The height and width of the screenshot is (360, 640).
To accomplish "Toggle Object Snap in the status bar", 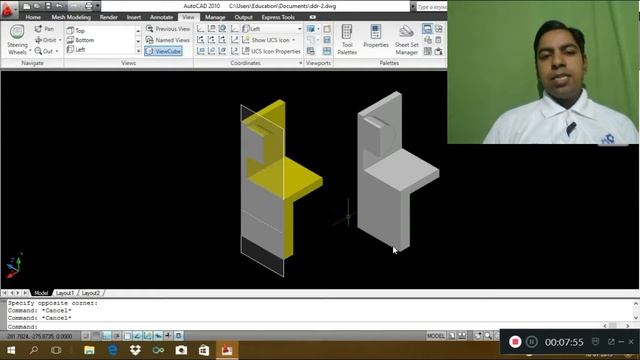I will tap(127, 336).
